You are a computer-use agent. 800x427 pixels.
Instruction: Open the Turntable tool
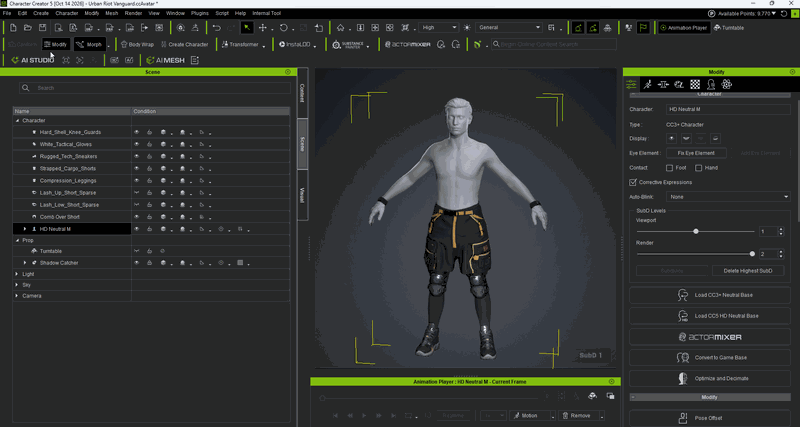pos(729,28)
